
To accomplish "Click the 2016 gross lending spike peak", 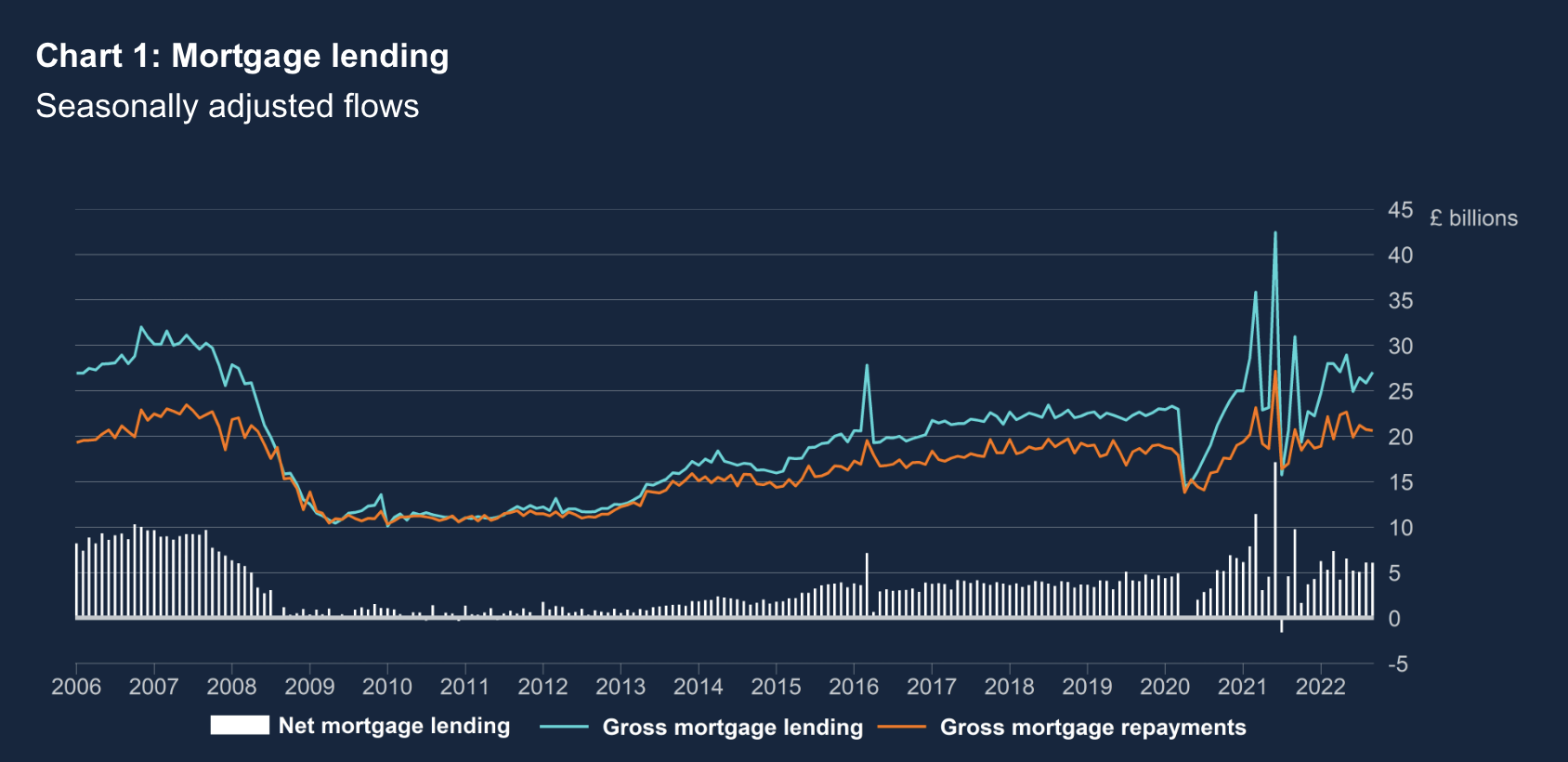I will 867,365.
